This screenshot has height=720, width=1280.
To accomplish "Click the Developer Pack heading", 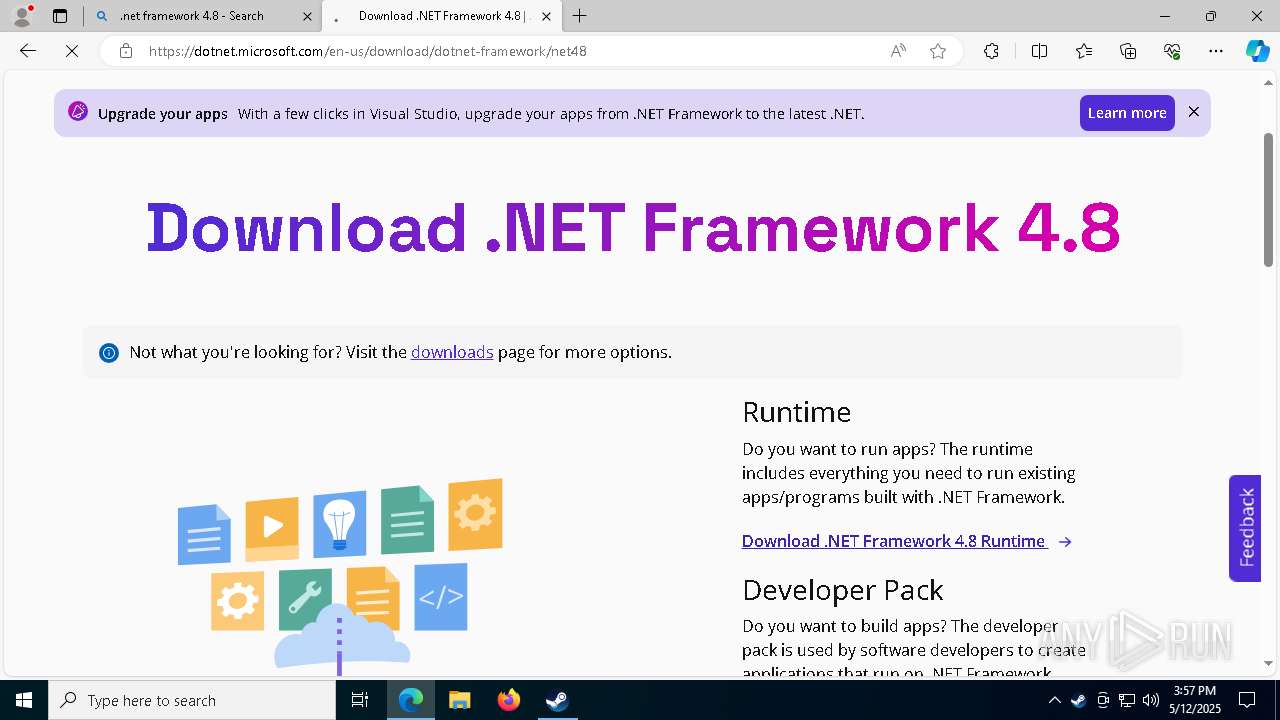I will point(843,590).
